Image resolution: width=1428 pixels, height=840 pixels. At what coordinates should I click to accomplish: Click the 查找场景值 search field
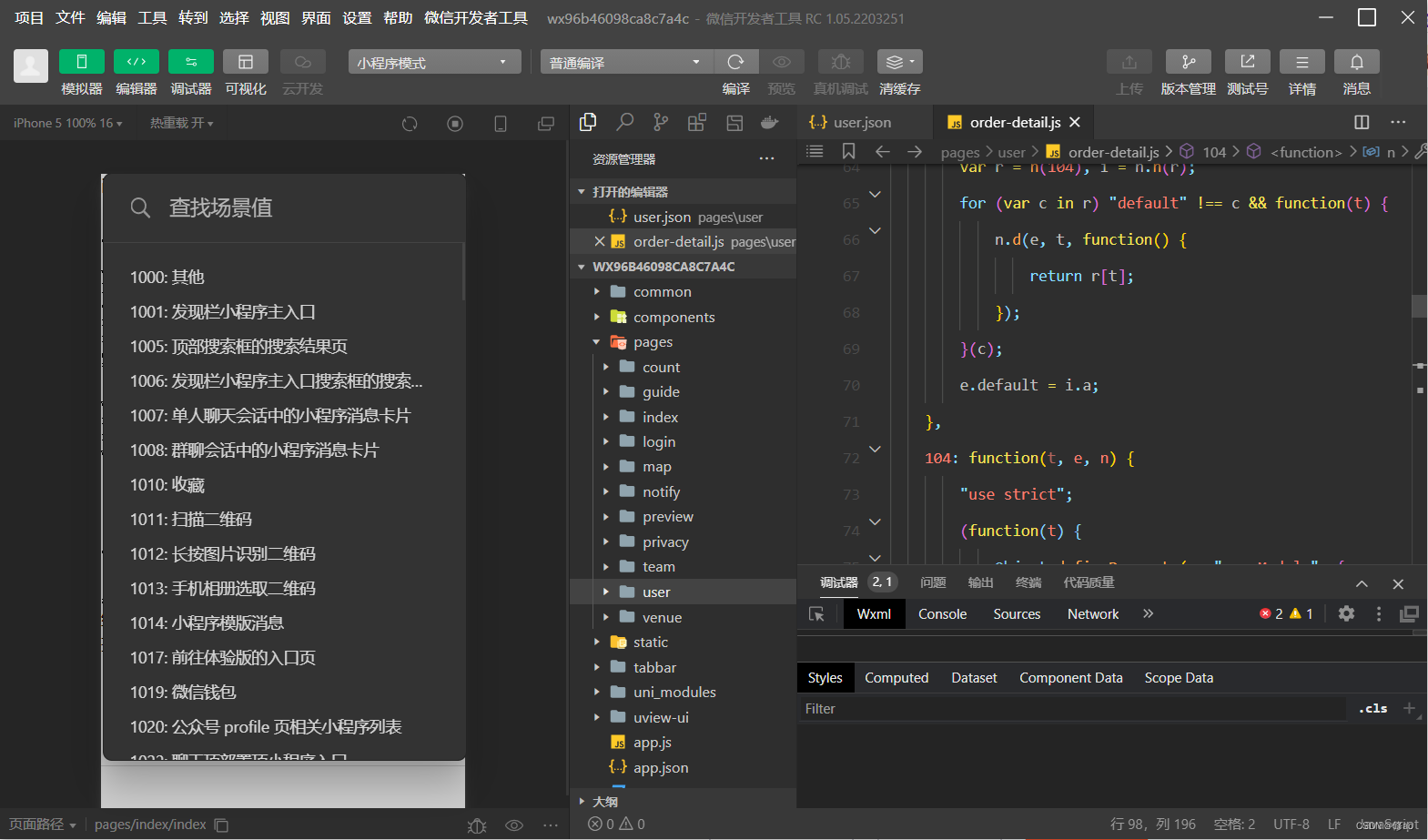tap(284, 207)
